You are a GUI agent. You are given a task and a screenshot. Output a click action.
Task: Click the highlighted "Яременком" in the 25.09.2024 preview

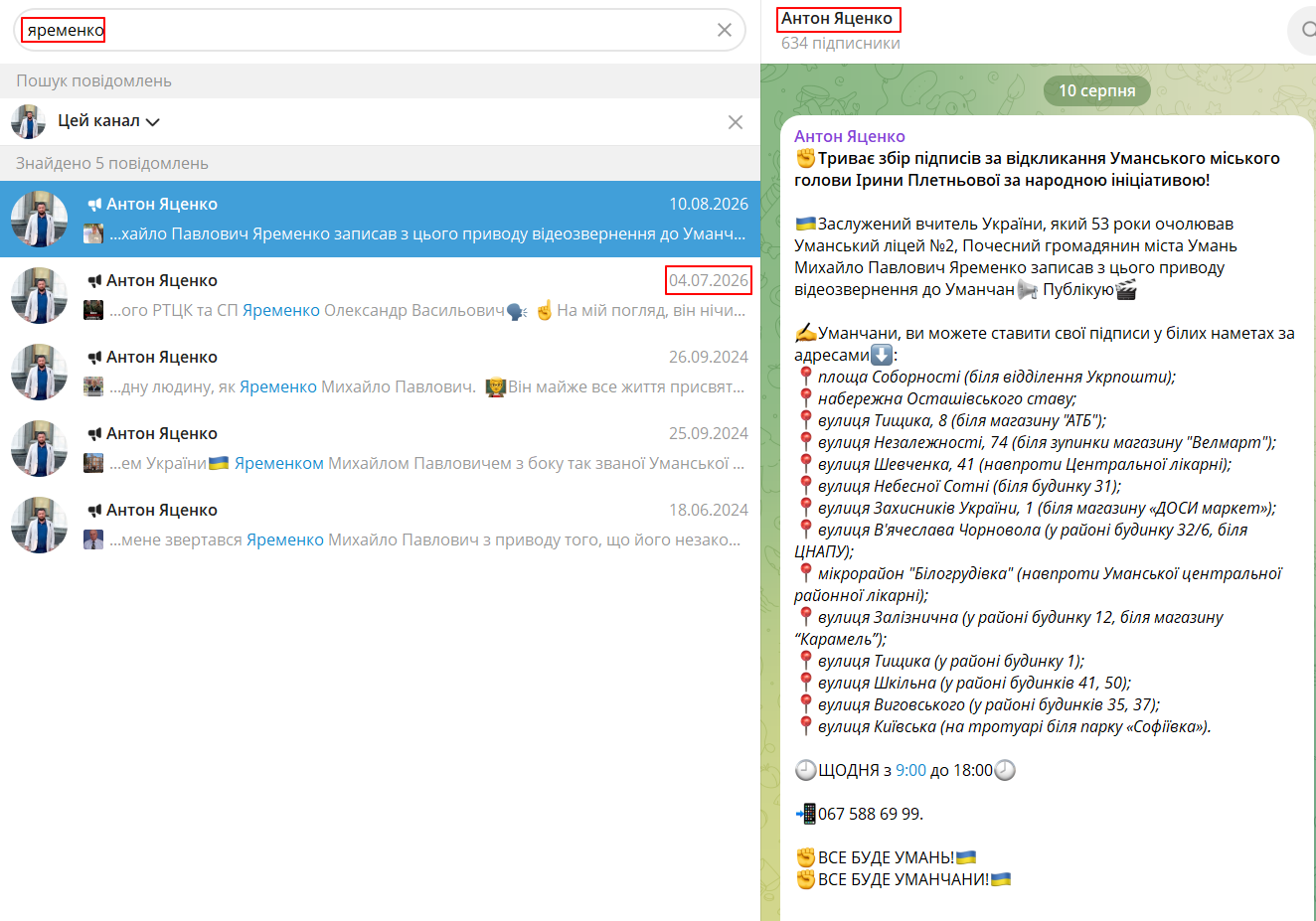pyautogui.click(x=279, y=464)
